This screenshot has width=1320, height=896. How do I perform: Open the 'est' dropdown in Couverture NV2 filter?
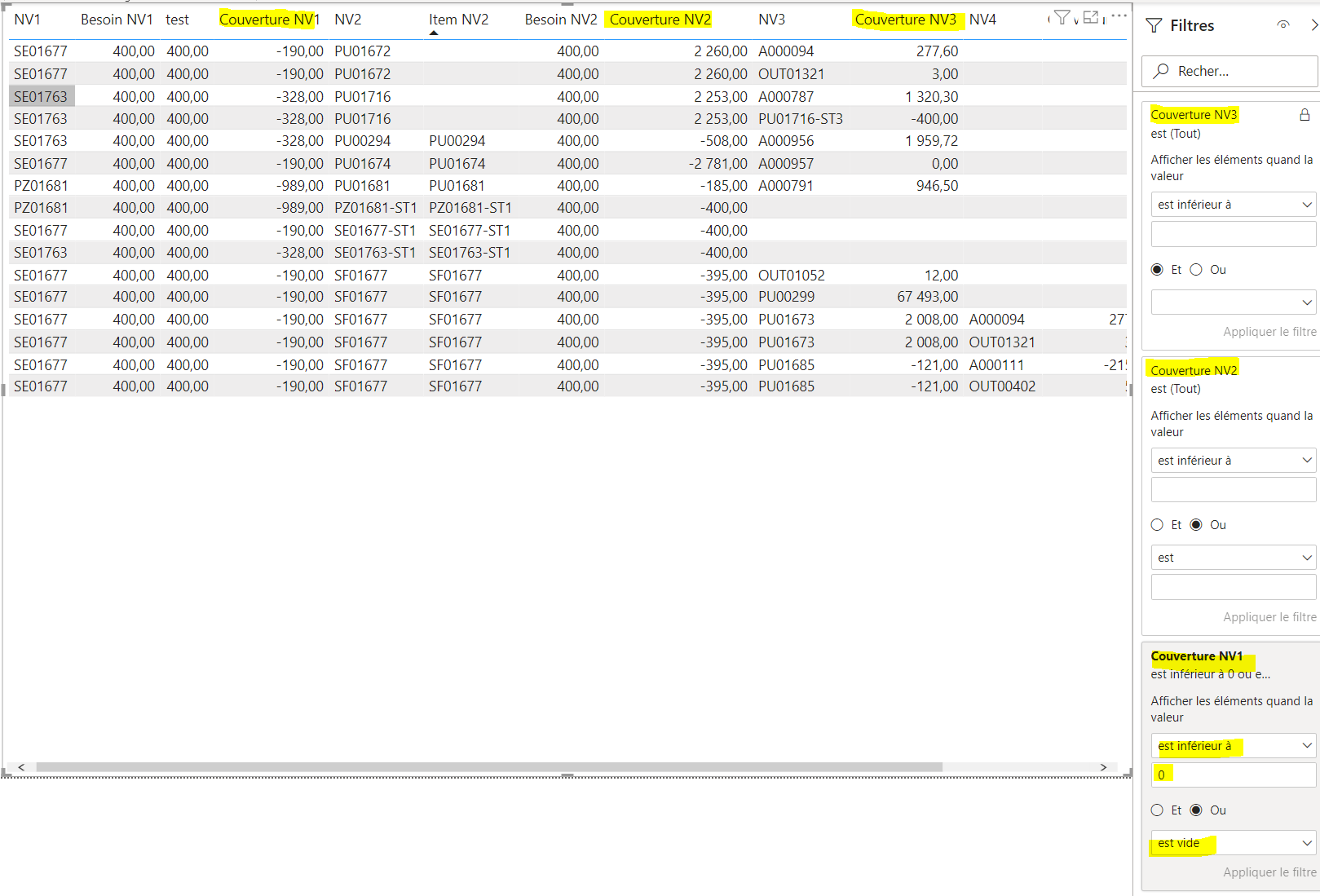click(1234, 558)
